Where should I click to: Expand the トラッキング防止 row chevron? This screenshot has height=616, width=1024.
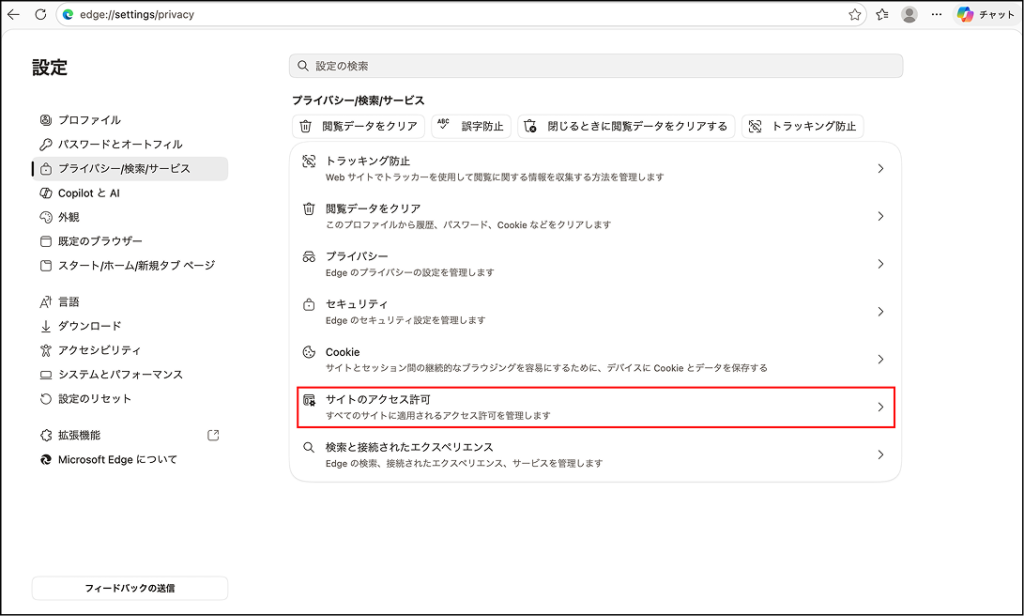click(x=880, y=169)
